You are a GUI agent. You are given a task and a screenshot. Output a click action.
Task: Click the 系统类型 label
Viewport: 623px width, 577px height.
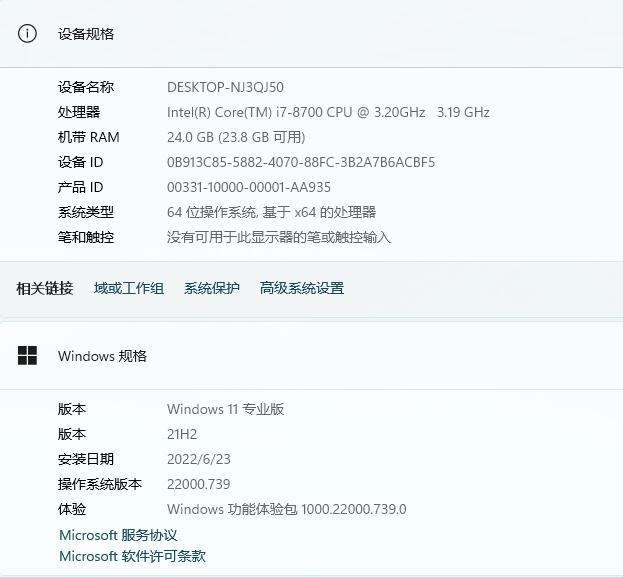click(x=86, y=212)
